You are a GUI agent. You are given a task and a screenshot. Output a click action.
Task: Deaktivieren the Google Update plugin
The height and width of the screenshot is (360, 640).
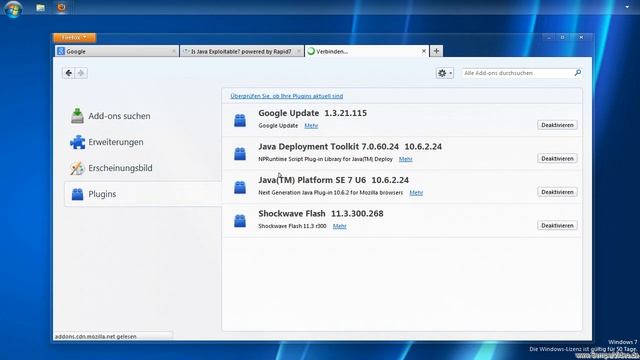click(x=557, y=125)
